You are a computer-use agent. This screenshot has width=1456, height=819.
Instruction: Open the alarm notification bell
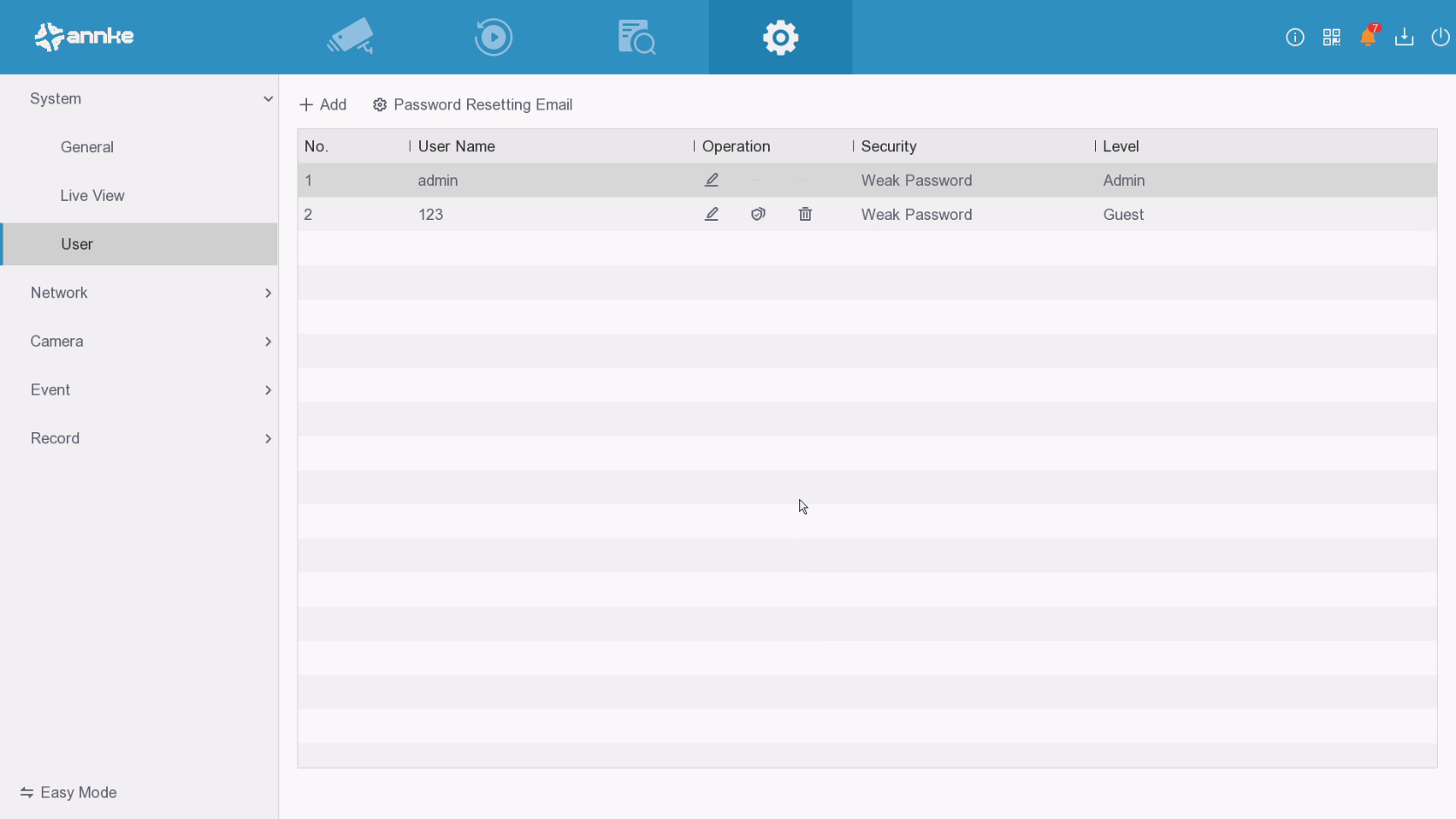pos(1367,37)
